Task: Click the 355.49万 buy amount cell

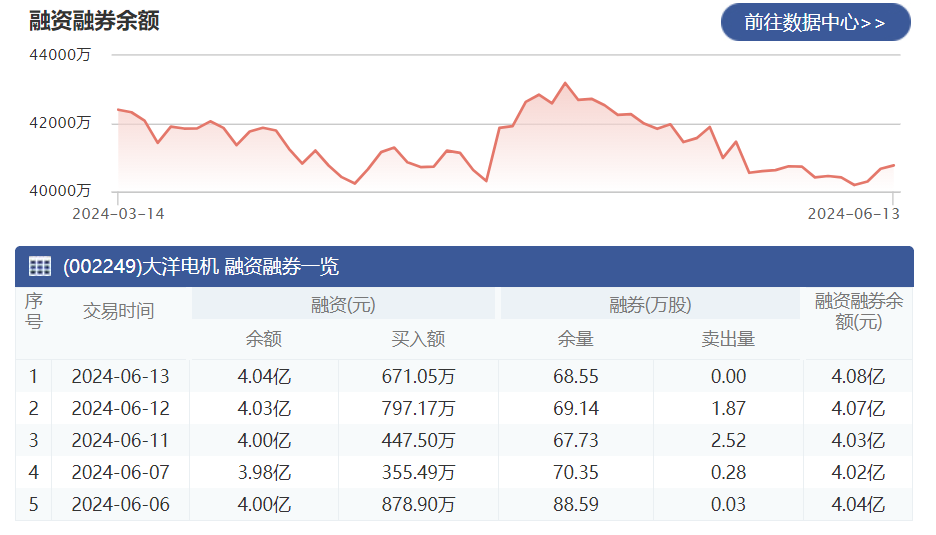Action: coord(418,472)
